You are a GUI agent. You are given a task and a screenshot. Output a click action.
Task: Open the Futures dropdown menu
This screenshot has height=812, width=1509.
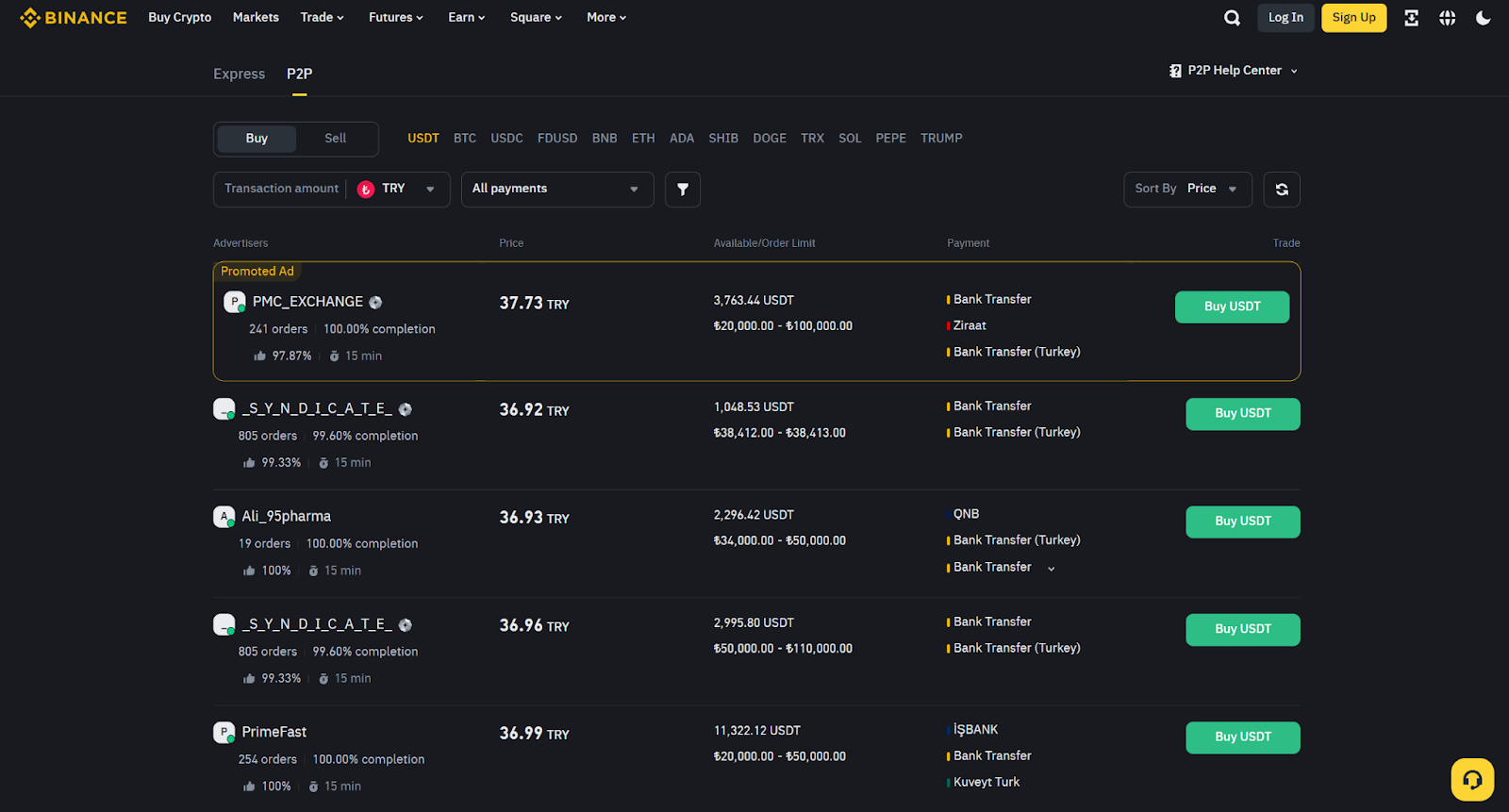coord(396,18)
